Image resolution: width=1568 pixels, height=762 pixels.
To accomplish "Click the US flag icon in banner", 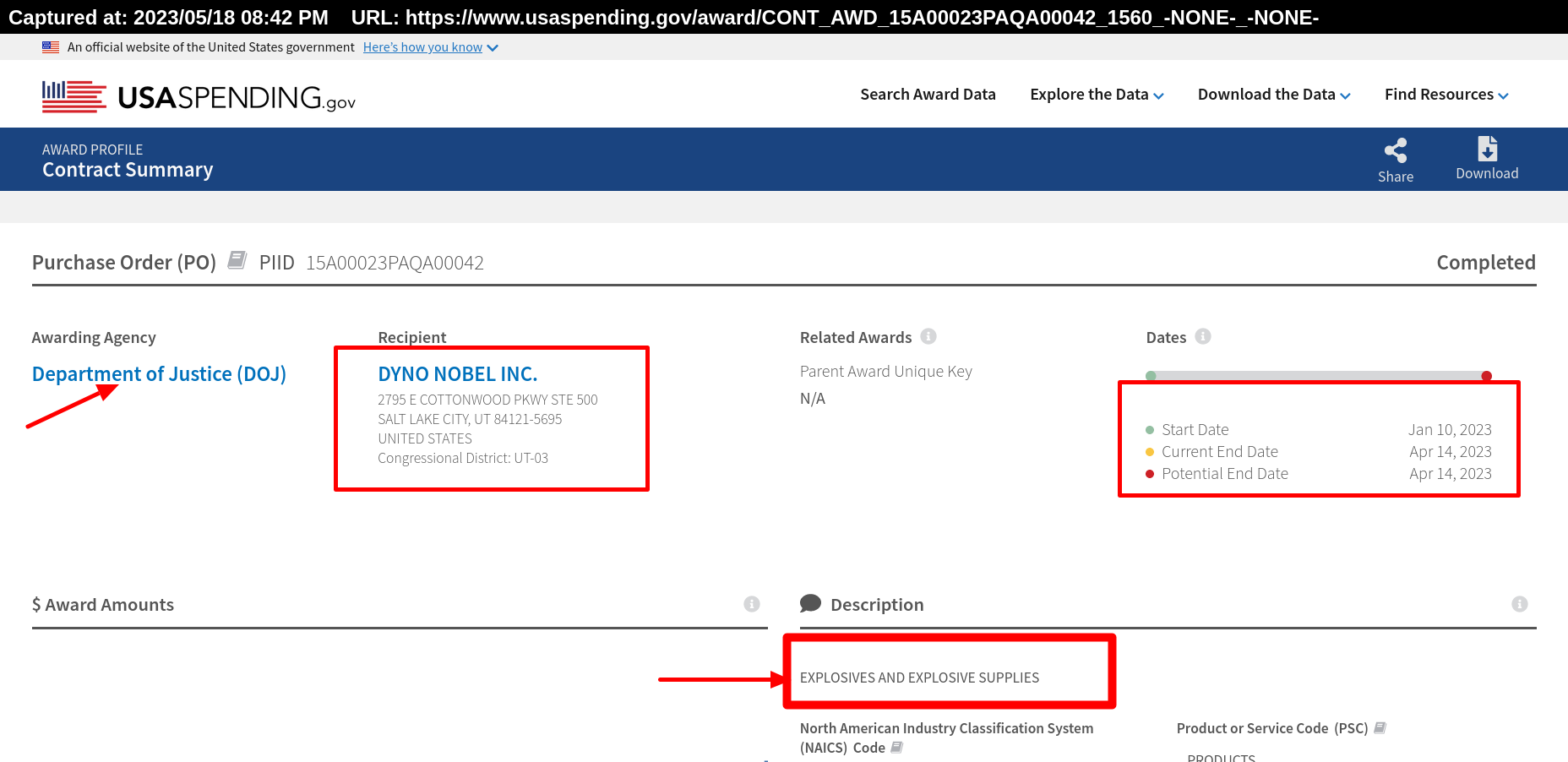I will click(51, 47).
